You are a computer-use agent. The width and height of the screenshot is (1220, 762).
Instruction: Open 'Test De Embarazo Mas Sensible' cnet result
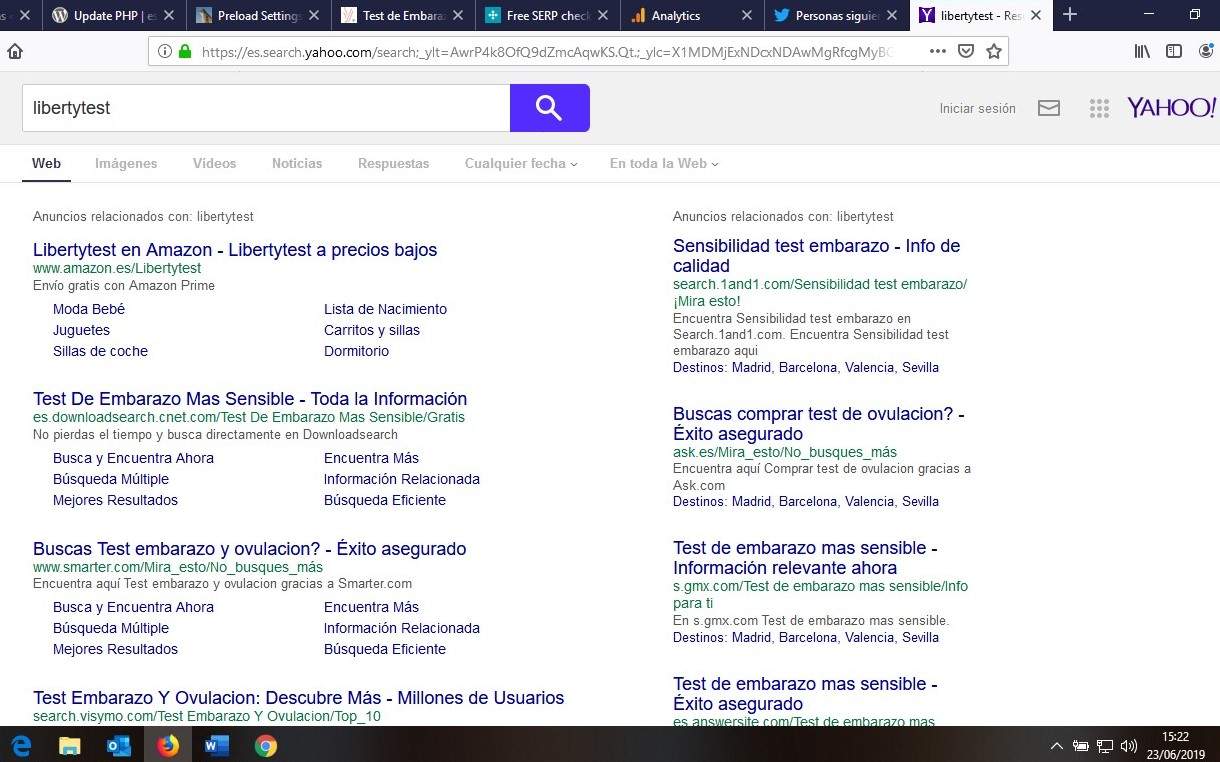click(250, 399)
